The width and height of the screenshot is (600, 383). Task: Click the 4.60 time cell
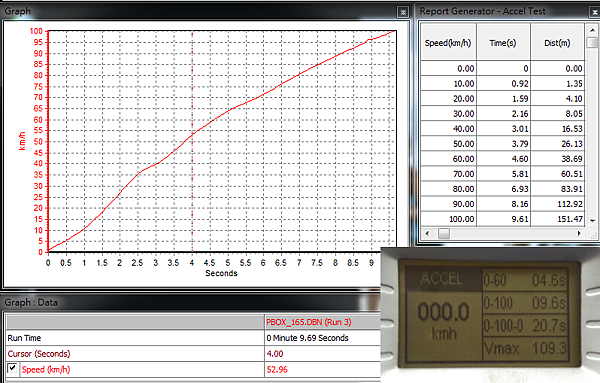[503, 159]
